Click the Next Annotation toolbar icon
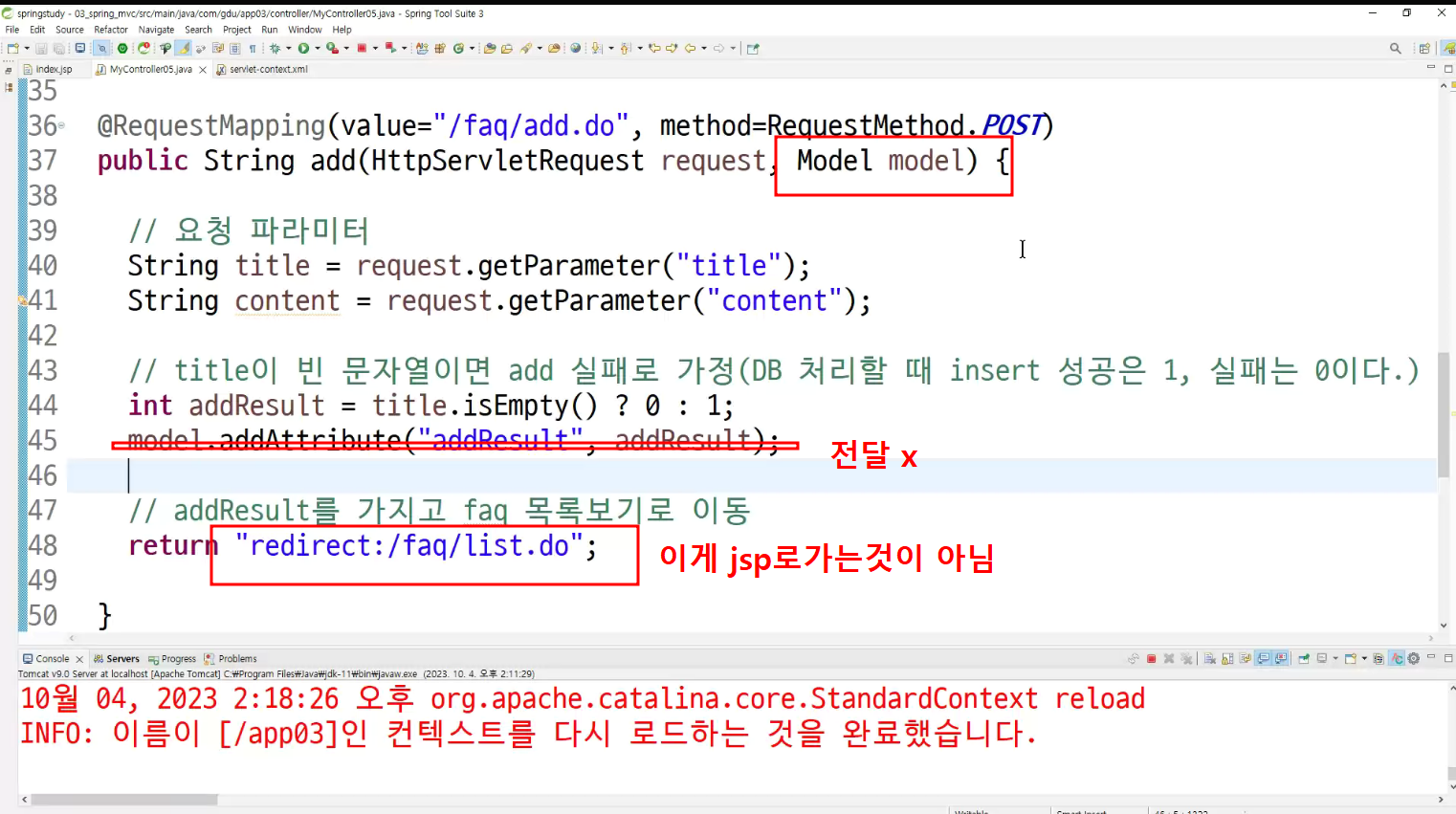The image size is (1456, 814). tap(596, 48)
